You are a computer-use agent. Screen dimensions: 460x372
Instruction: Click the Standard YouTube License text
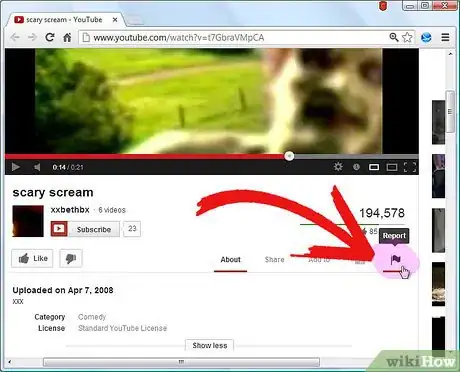pyautogui.click(x=122, y=328)
